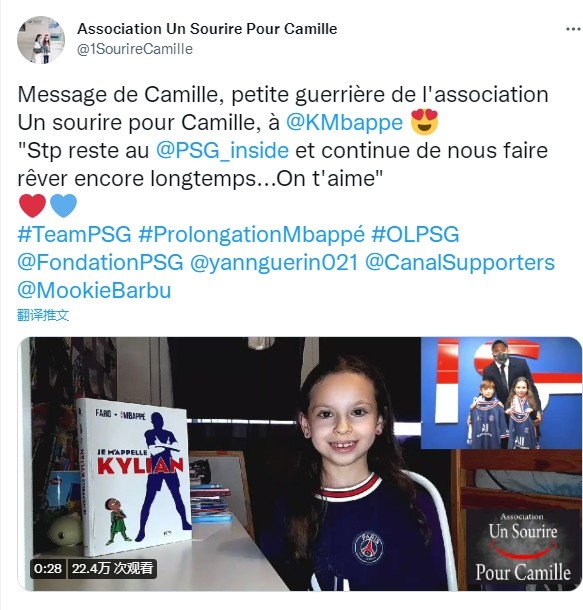583x610 pixels.
Task: Click the red heart emoji
Action: 33,206
